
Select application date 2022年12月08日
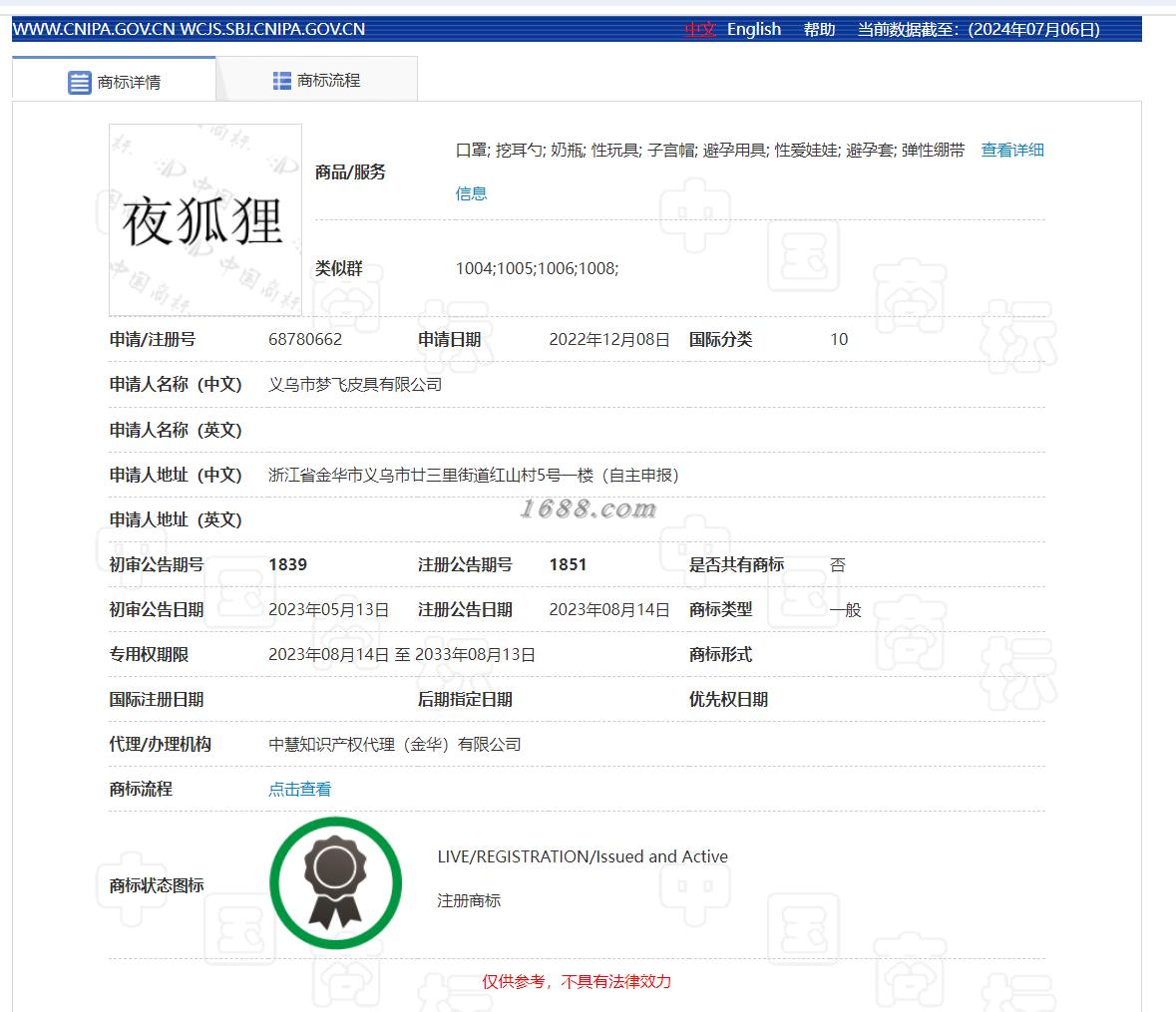point(609,339)
